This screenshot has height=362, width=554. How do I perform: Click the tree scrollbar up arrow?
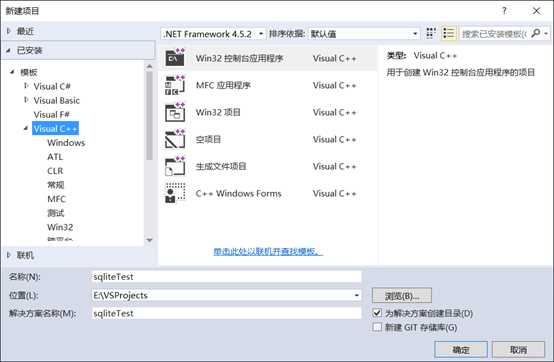pos(149,66)
